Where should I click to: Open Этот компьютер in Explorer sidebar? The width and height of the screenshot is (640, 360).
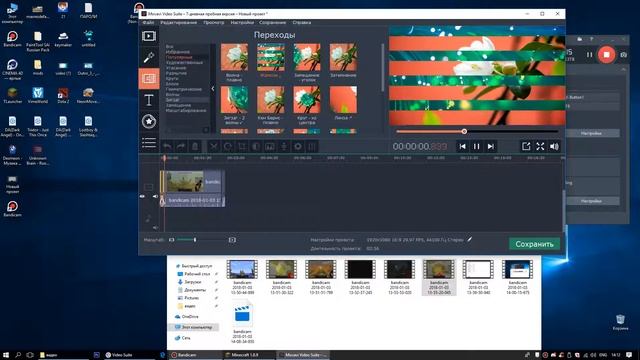pyautogui.click(x=194, y=327)
